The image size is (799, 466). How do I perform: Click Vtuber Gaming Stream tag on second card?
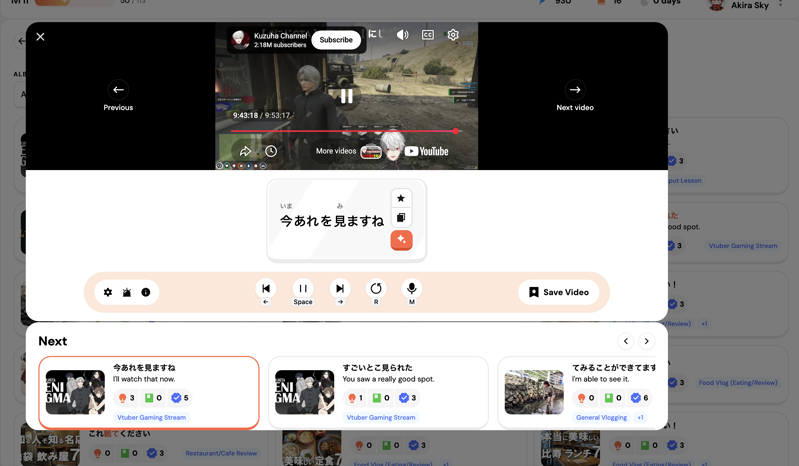[x=381, y=418]
